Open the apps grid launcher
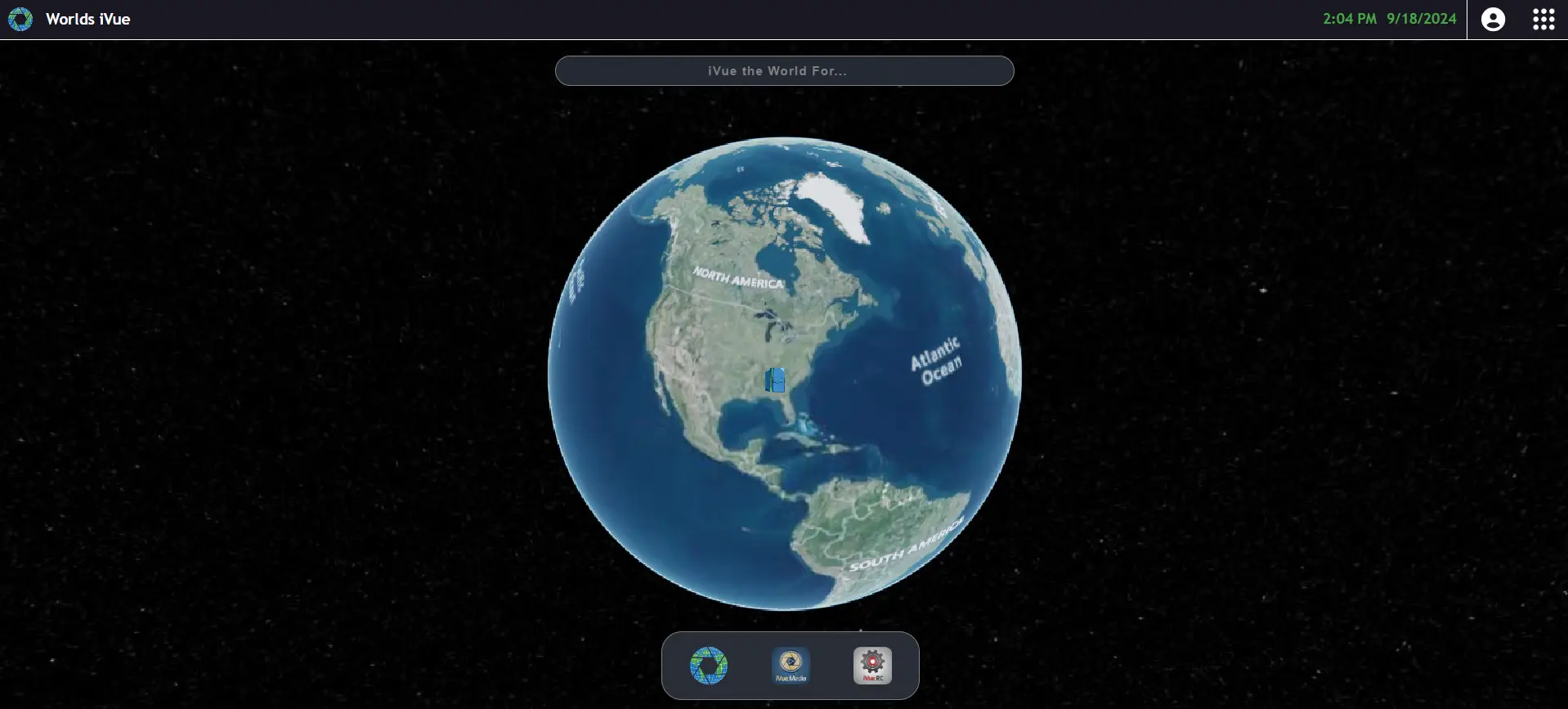The image size is (1568, 709). coord(1543,19)
